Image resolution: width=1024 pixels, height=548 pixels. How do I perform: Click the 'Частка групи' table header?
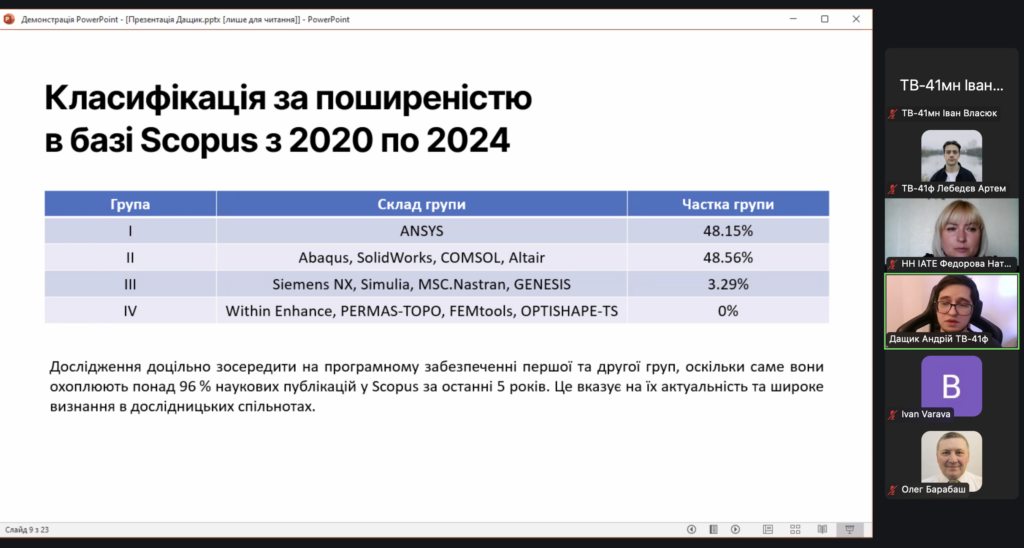[728, 204]
